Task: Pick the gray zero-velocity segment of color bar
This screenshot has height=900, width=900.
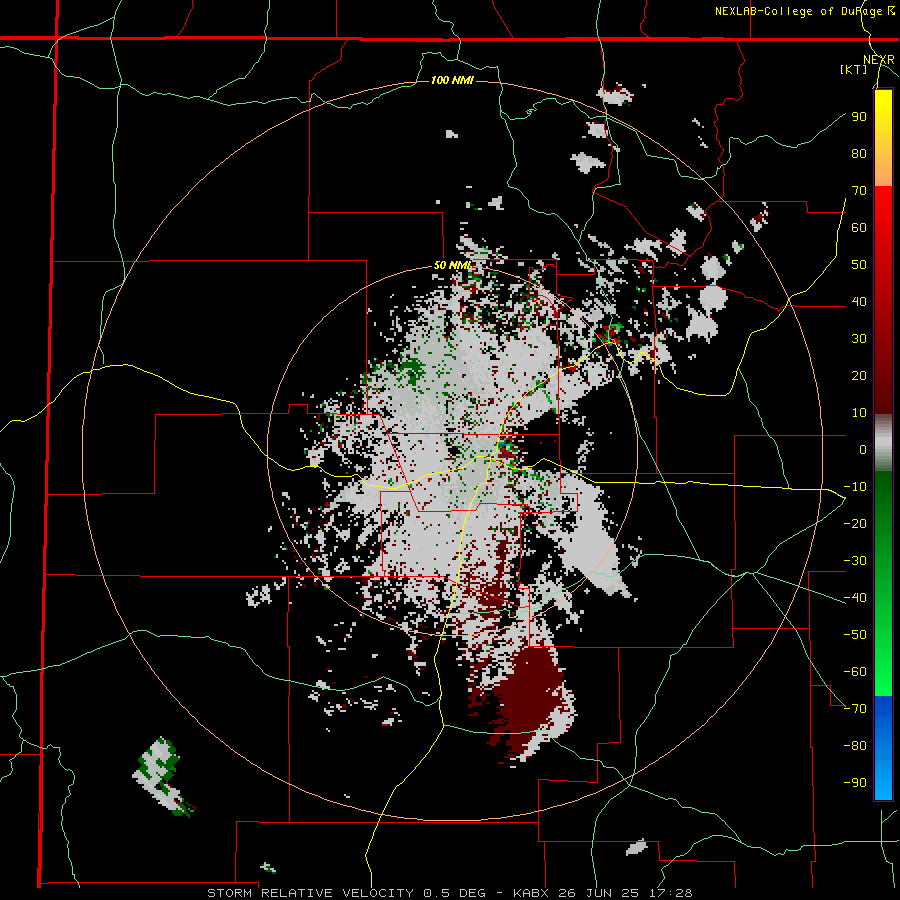Action: (883, 443)
